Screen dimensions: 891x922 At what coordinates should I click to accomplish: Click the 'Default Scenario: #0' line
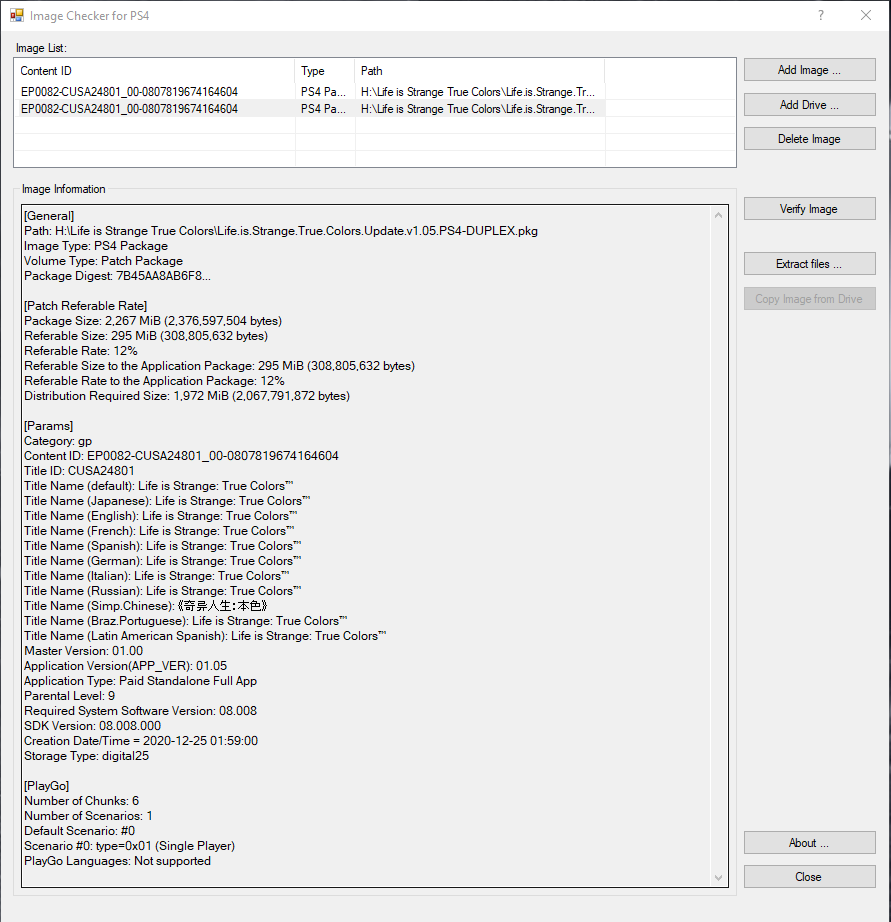click(x=79, y=831)
